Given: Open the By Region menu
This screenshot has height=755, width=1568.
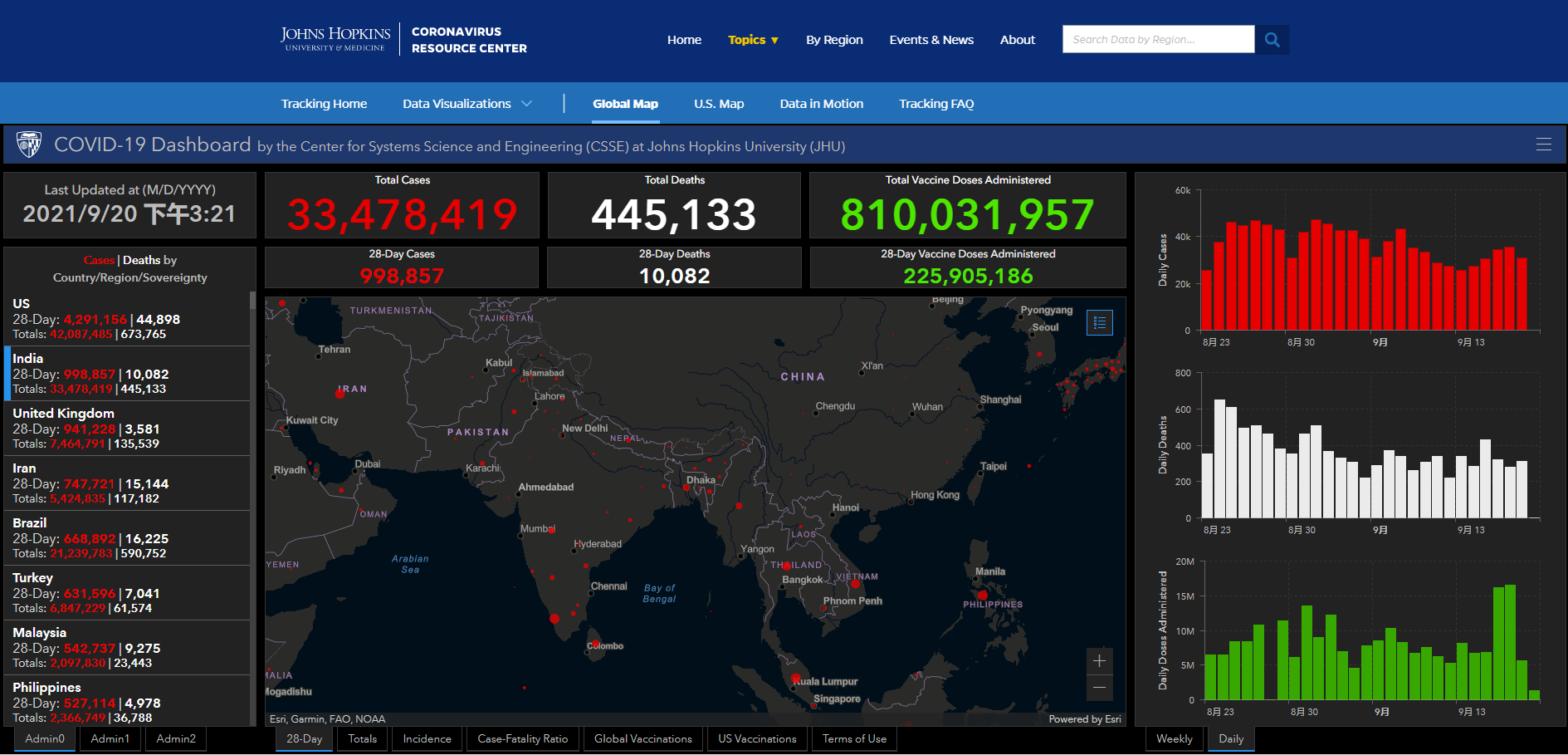Looking at the screenshot, I should (834, 40).
